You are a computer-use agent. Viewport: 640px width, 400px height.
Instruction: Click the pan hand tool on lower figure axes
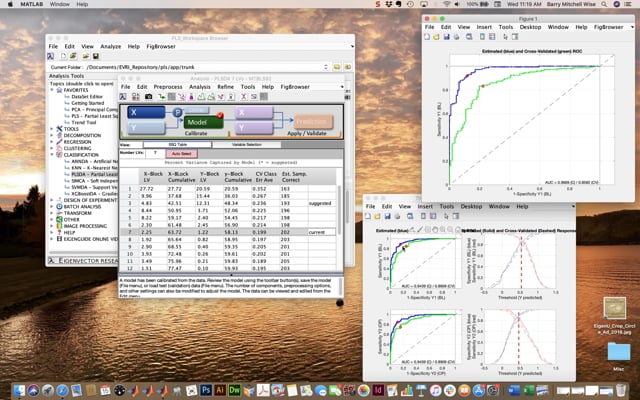(435, 230)
